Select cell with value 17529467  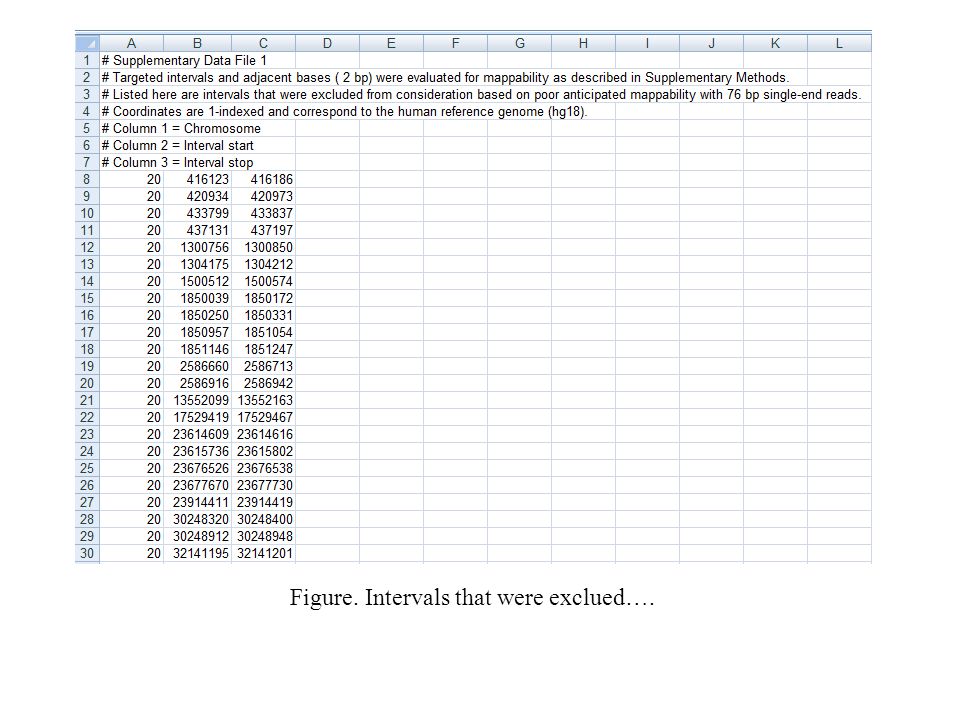(x=263, y=417)
